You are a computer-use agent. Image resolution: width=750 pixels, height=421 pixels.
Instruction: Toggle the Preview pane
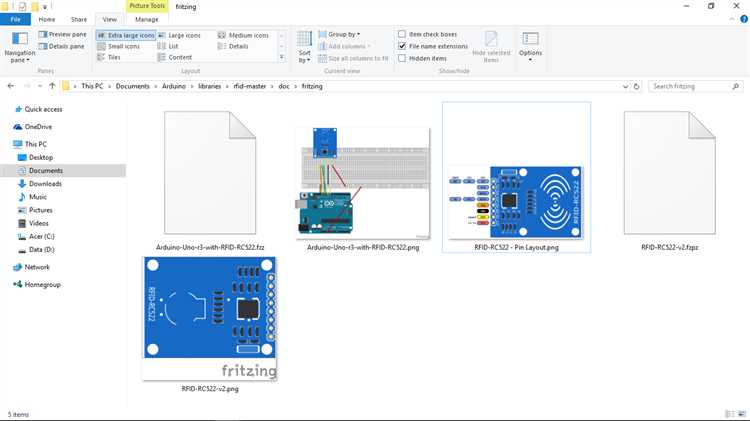tap(62, 34)
